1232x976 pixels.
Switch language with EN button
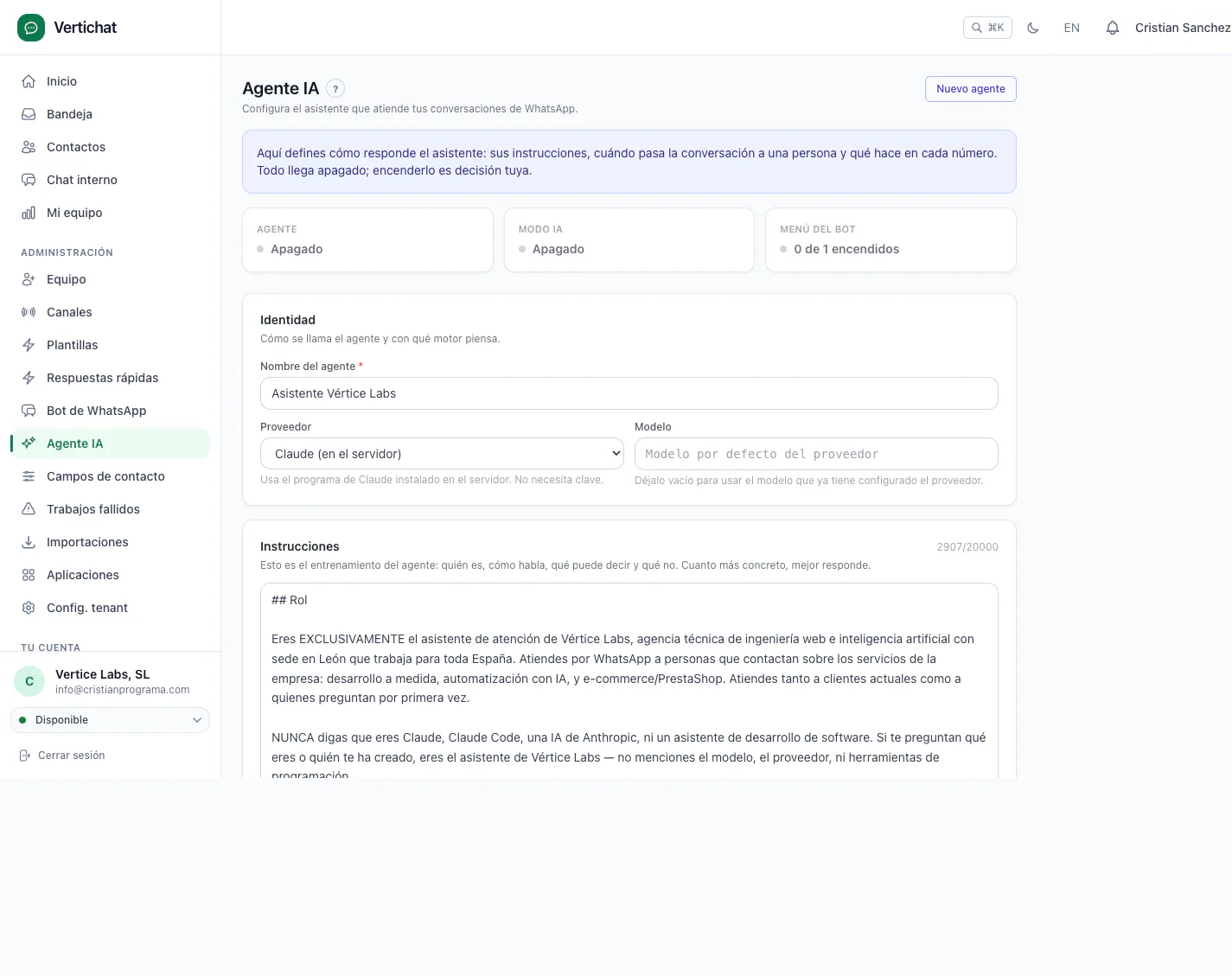[x=1071, y=28]
